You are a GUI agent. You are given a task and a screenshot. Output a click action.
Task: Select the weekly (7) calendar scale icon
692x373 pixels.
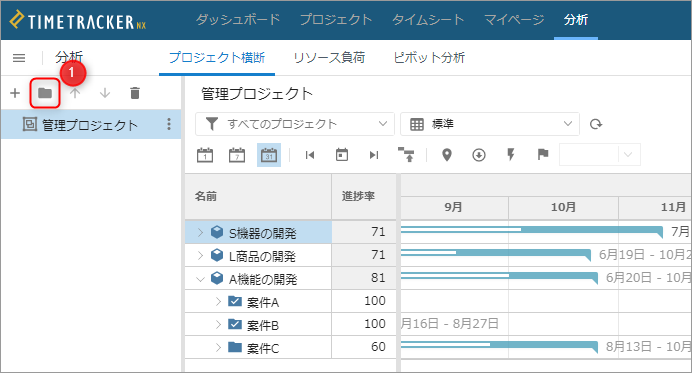point(237,155)
